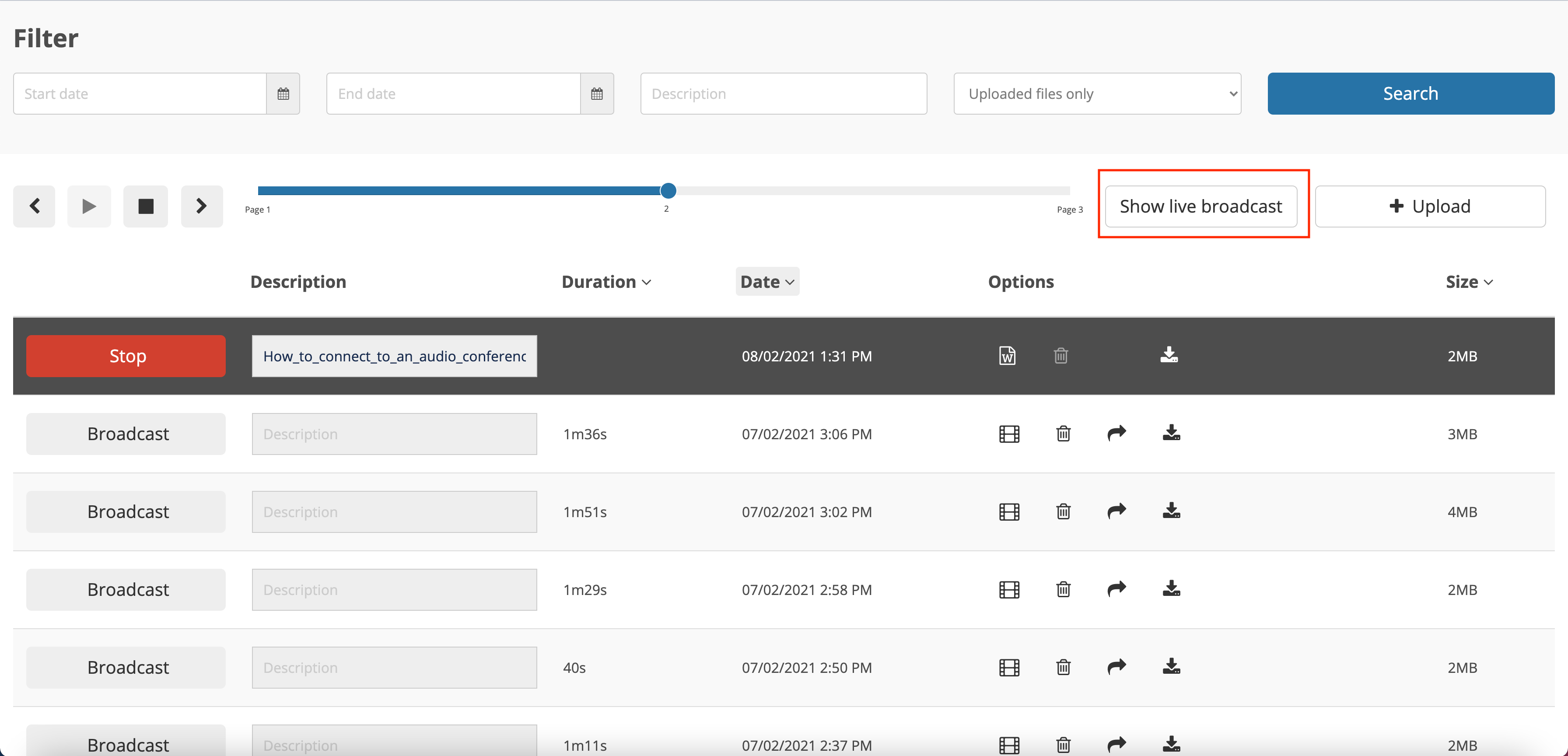Screen dimensions: 1568x756
Task: Delete the 1m36s recording with trash icon
Action: click(1063, 434)
